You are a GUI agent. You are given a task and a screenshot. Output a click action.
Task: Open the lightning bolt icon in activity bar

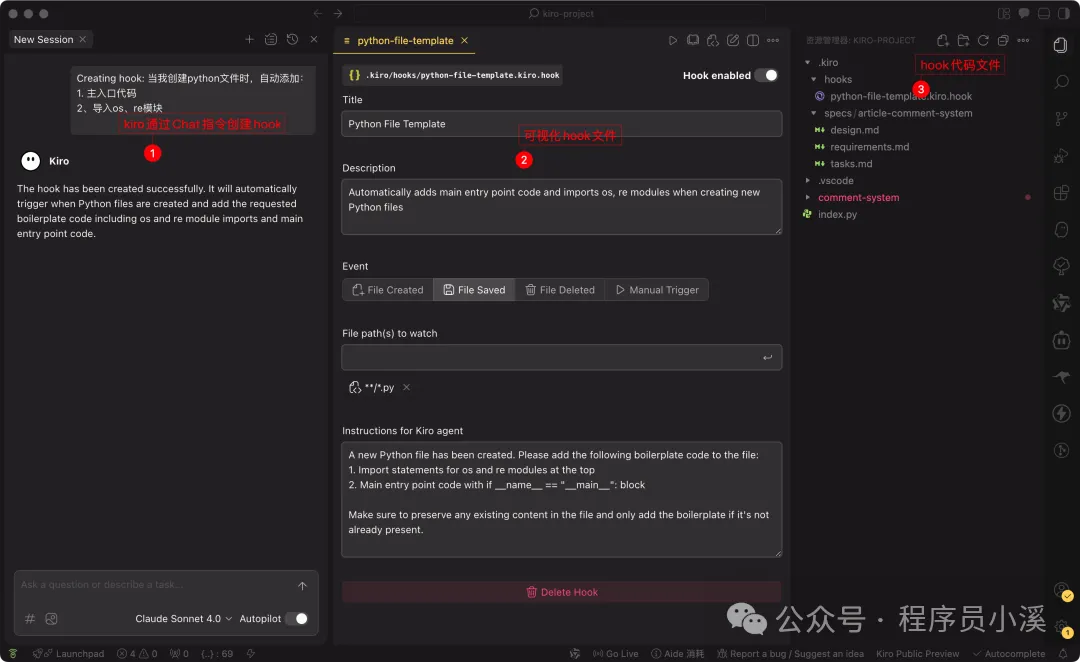(x=1061, y=413)
